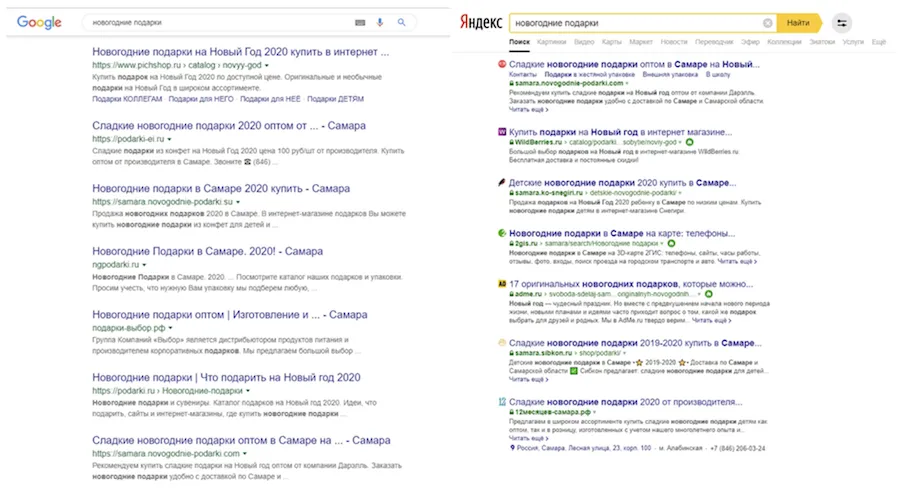Switch to Yandex Видео tab
This screenshot has width=900, height=494.
tap(584, 42)
